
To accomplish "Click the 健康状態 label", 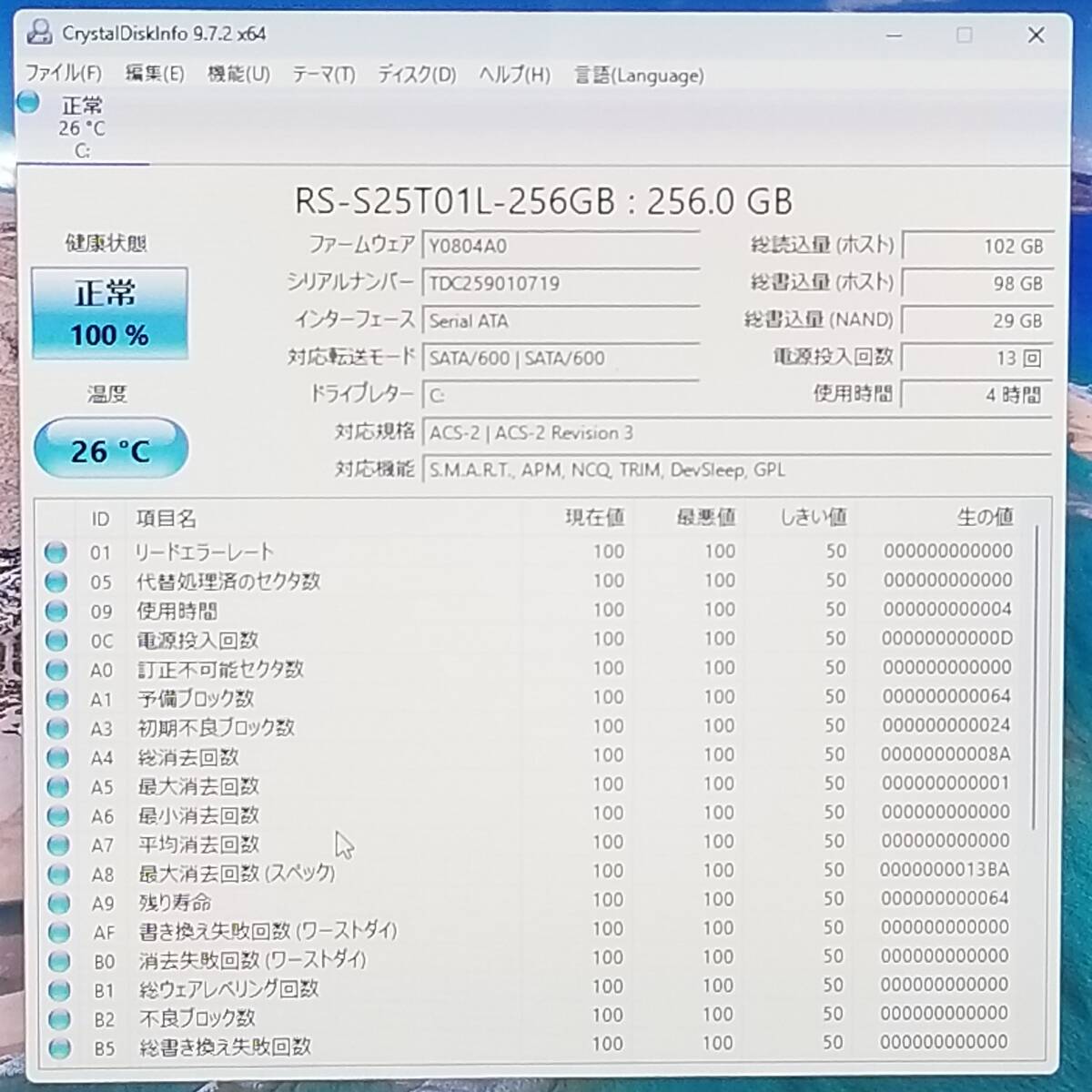I will tap(106, 243).
